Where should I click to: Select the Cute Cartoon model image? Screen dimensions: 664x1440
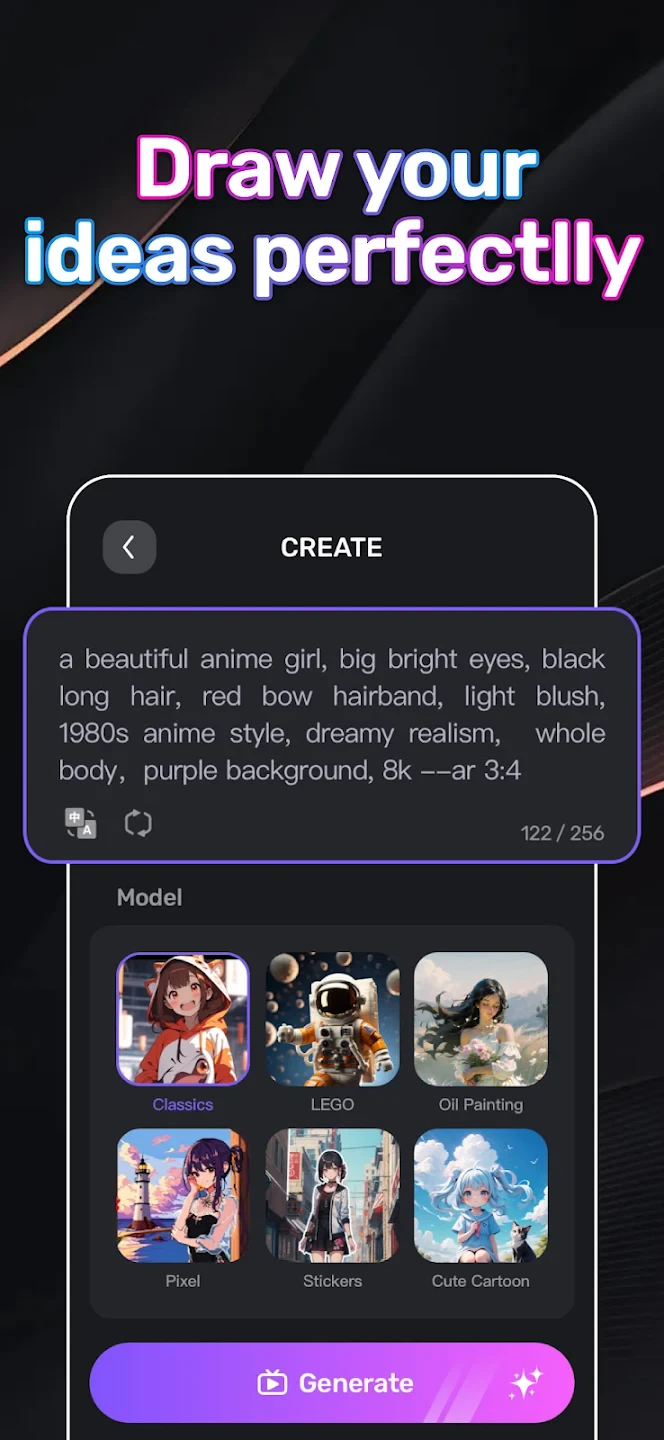coord(481,1195)
